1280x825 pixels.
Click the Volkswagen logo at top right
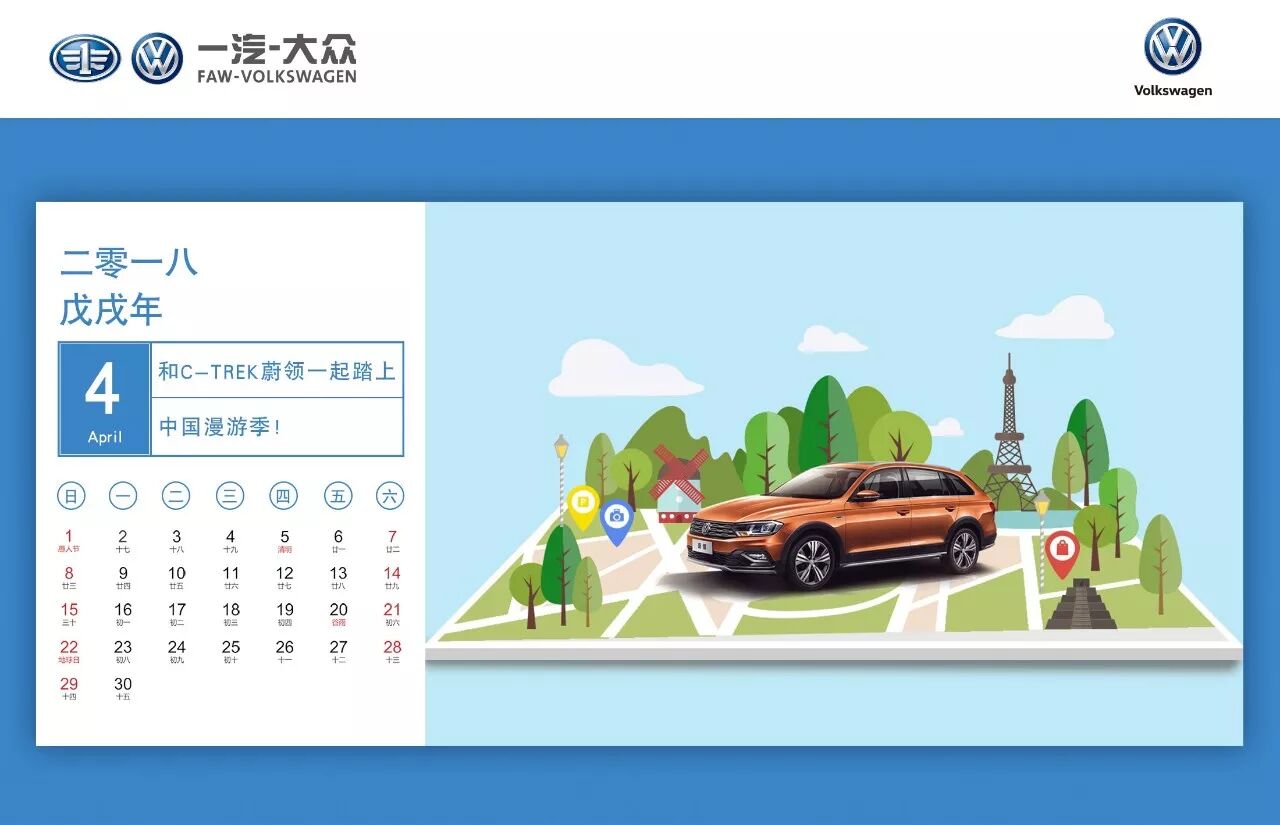[1173, 46]
